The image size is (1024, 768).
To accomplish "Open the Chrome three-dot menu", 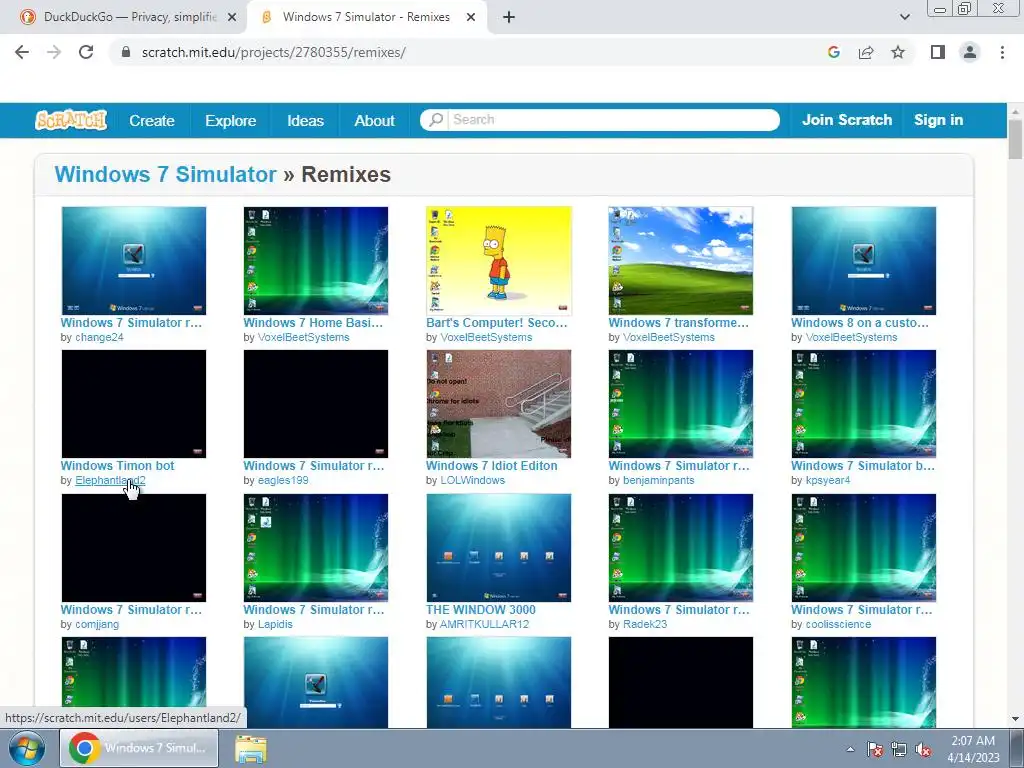I will [1002, 52].
